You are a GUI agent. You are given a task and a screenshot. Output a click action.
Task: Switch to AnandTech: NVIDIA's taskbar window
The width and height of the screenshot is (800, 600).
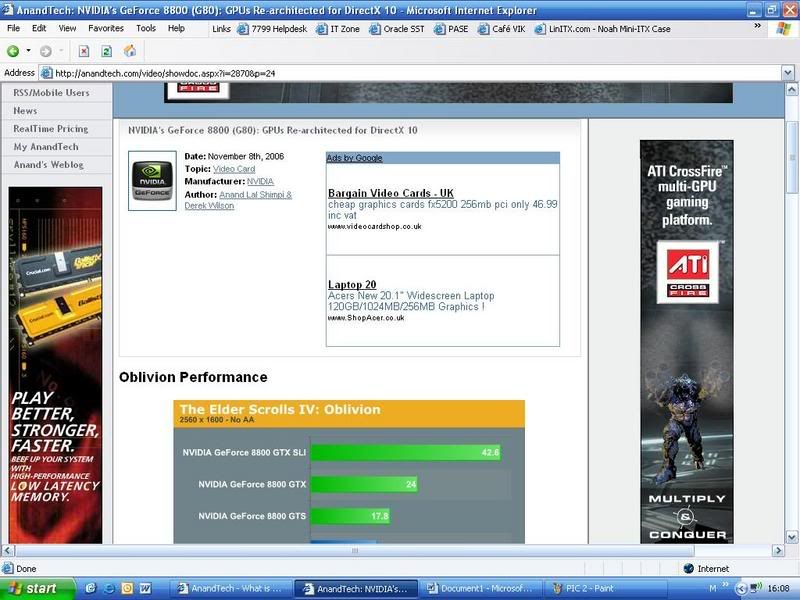(357, 589)
